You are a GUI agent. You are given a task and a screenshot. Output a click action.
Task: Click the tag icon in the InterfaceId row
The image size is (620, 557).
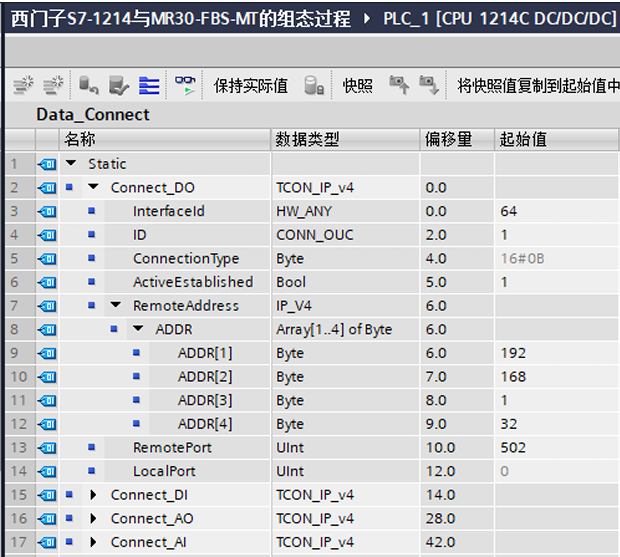(x=47, y=211)
